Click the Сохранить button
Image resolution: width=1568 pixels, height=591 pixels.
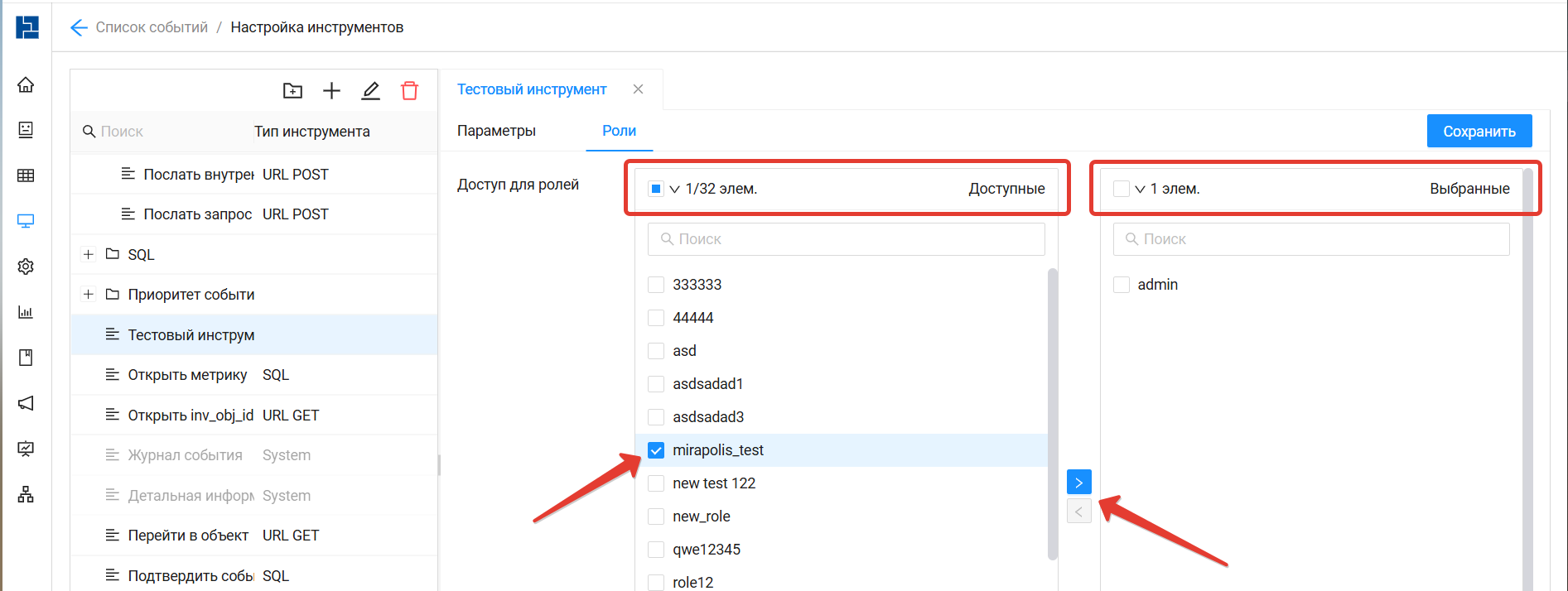point(1479,131)
